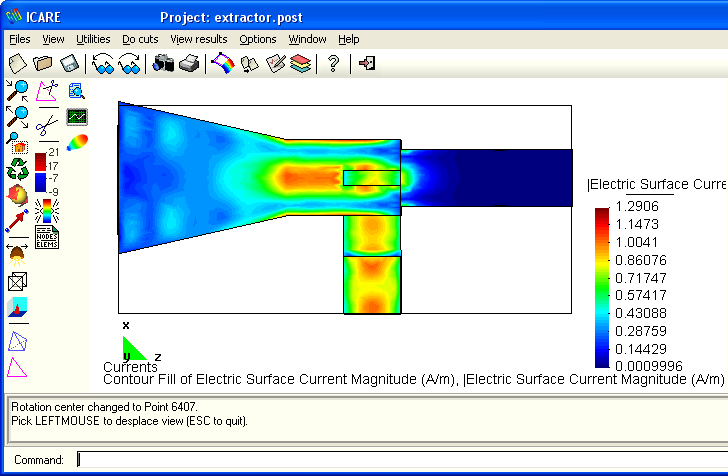Open the checklist with pencil icon
The height and width of the screenshot is (476, 728).
[x=275, y=64]
